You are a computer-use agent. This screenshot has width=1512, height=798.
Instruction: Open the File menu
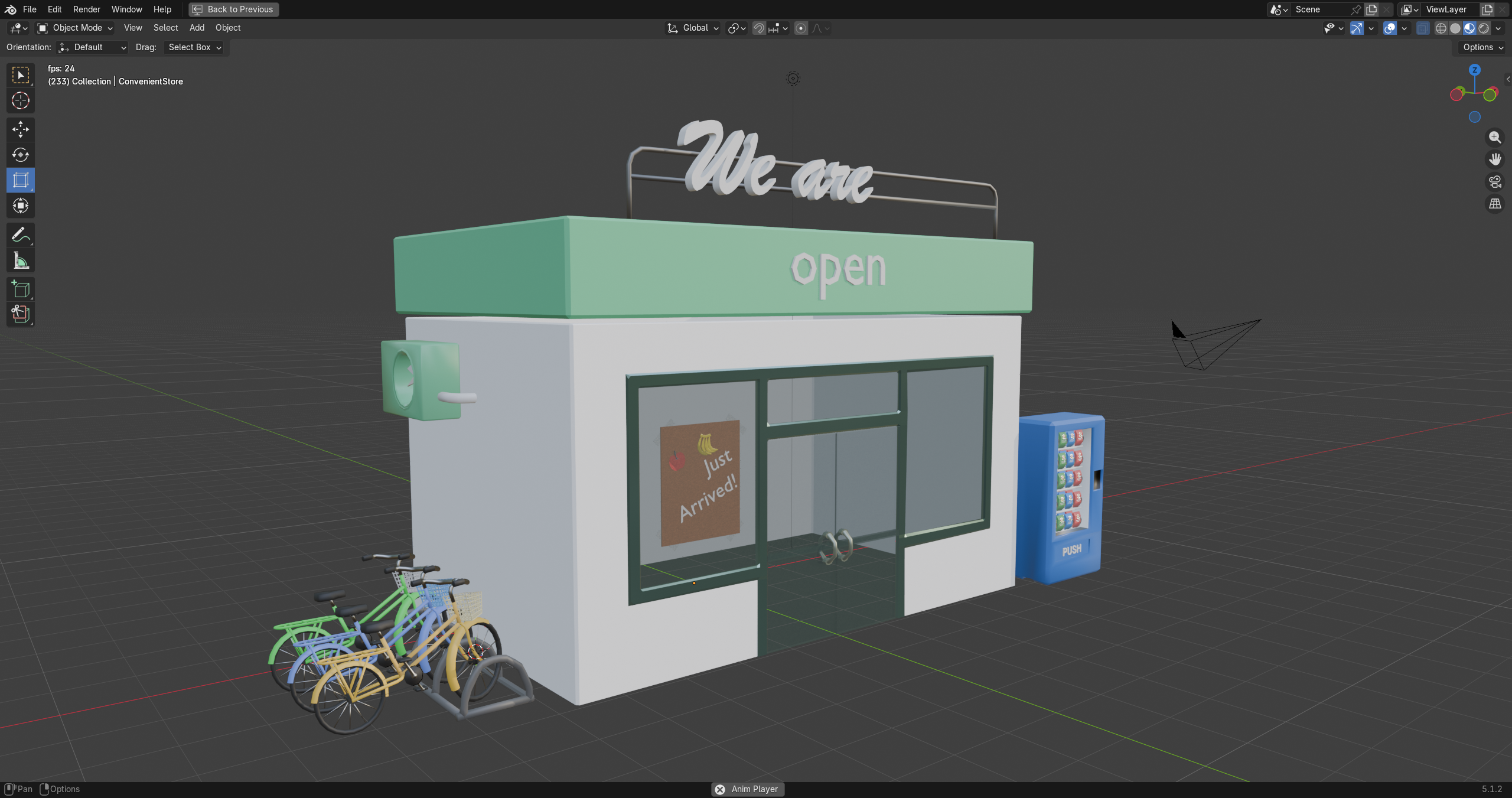30,9
